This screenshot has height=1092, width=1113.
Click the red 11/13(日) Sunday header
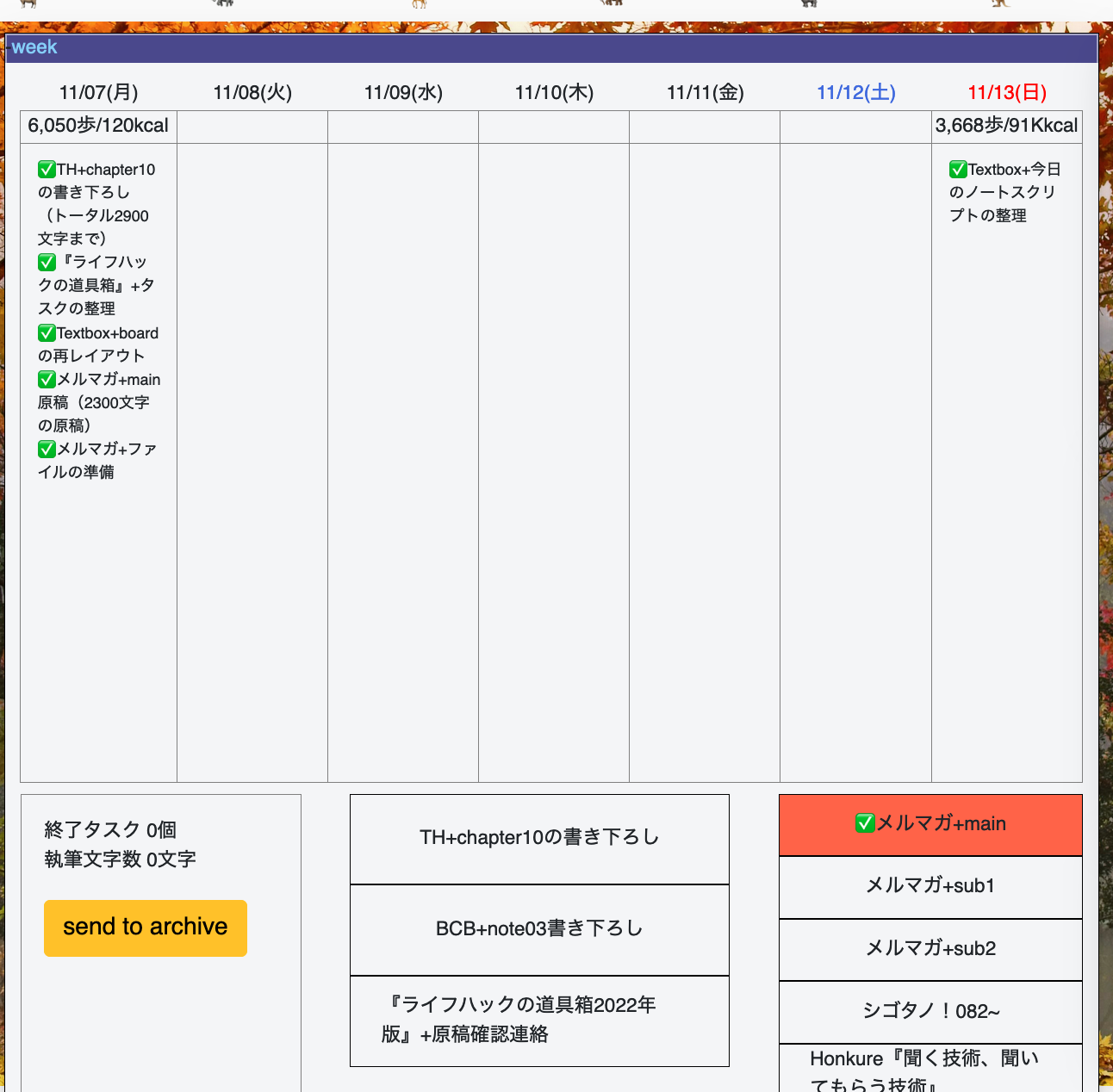tap(1006, 92)
